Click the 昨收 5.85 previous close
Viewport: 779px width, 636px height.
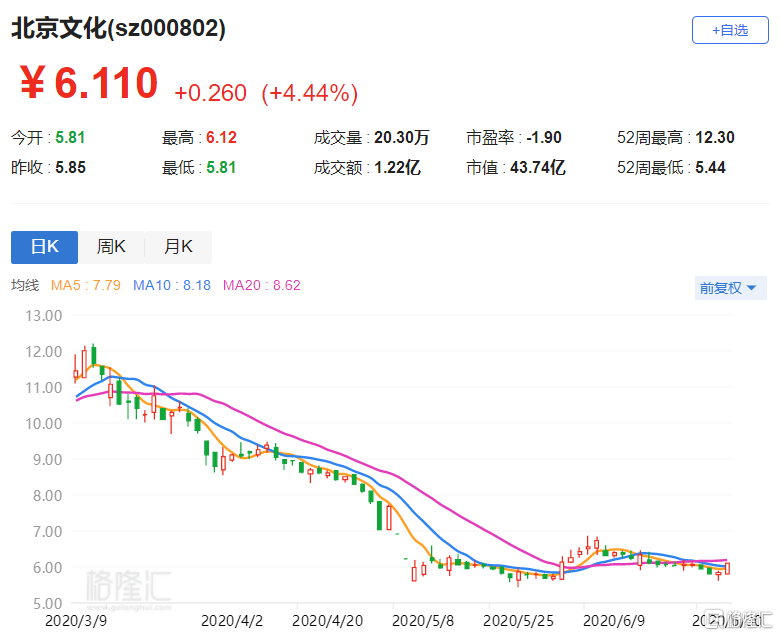click(x=48, y=167)
